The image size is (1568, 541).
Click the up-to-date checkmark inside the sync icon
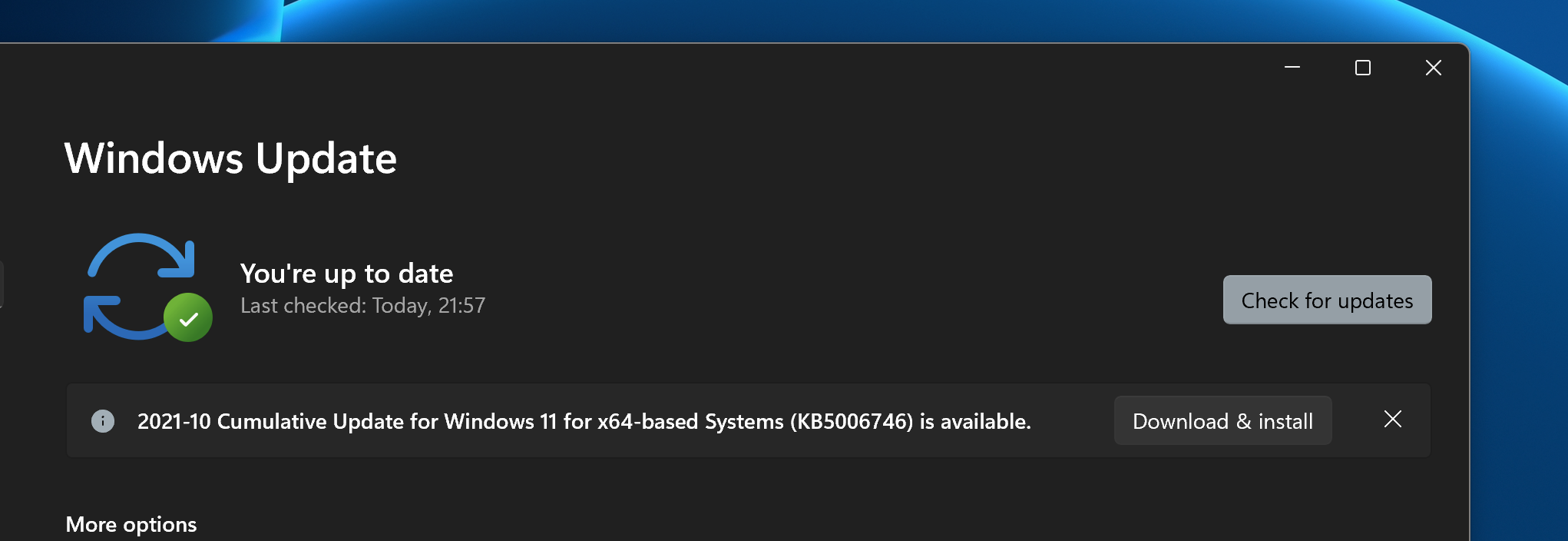pyautogui.click(x=188, y=317)
